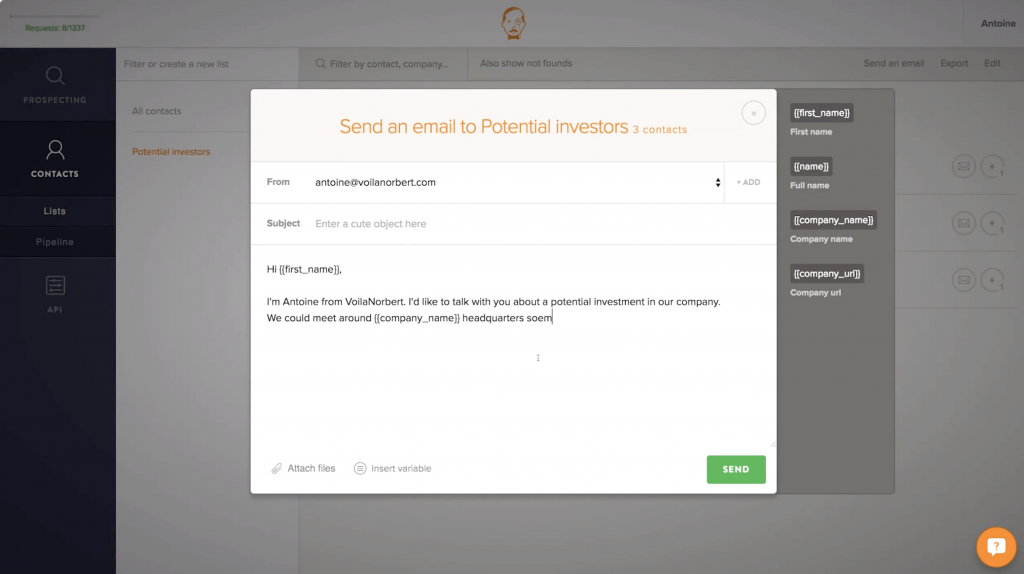Insert the {{company_url}} variable tag
The image size is (1024, 574).
(x=827, y=274)
